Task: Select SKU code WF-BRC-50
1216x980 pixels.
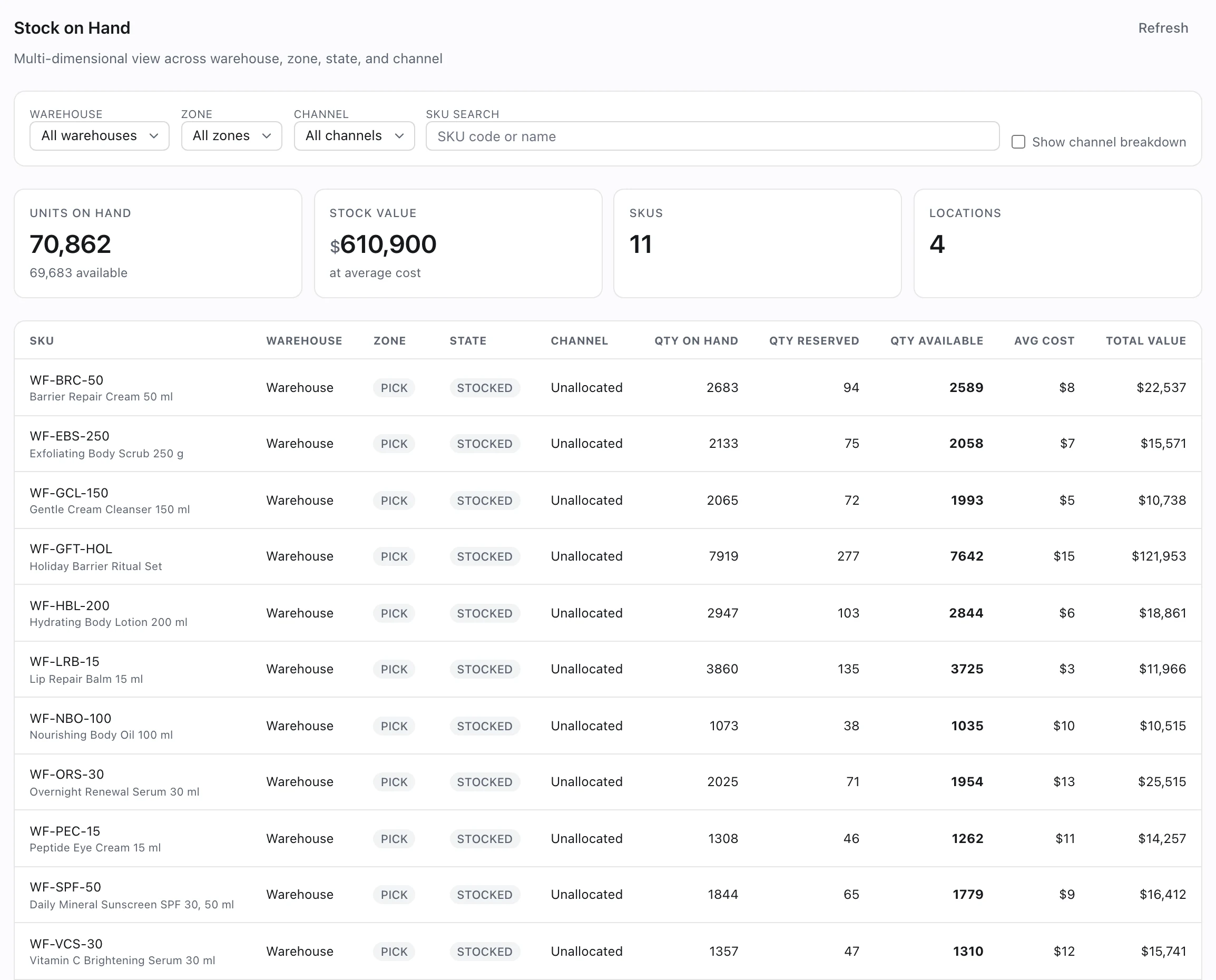Action: [66, 380]
